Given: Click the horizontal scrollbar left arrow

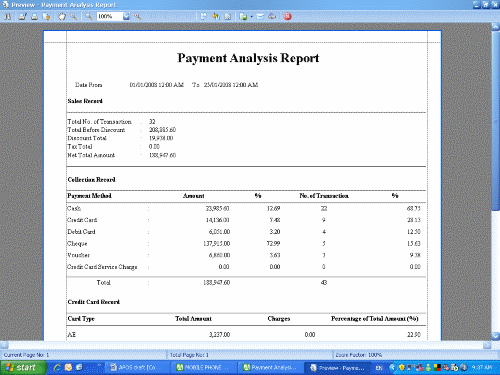Looking at the screenshot, I should [4, 345].
